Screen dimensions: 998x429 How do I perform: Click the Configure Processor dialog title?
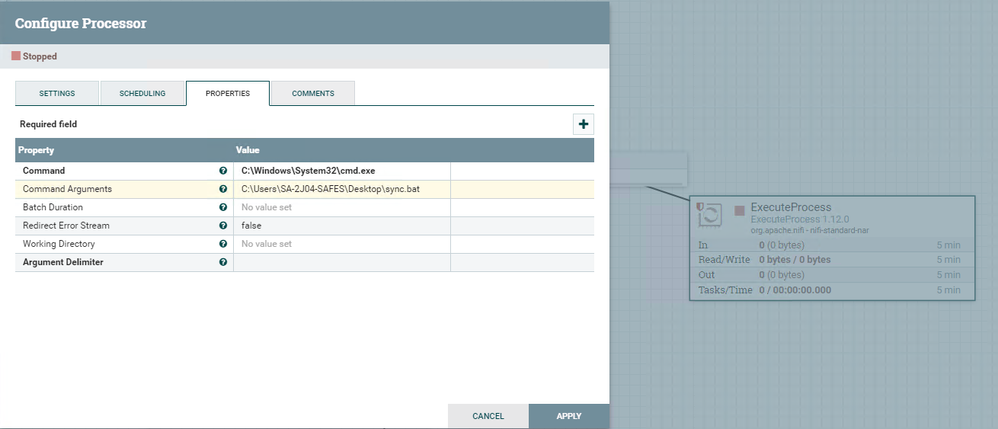[81, 24]
